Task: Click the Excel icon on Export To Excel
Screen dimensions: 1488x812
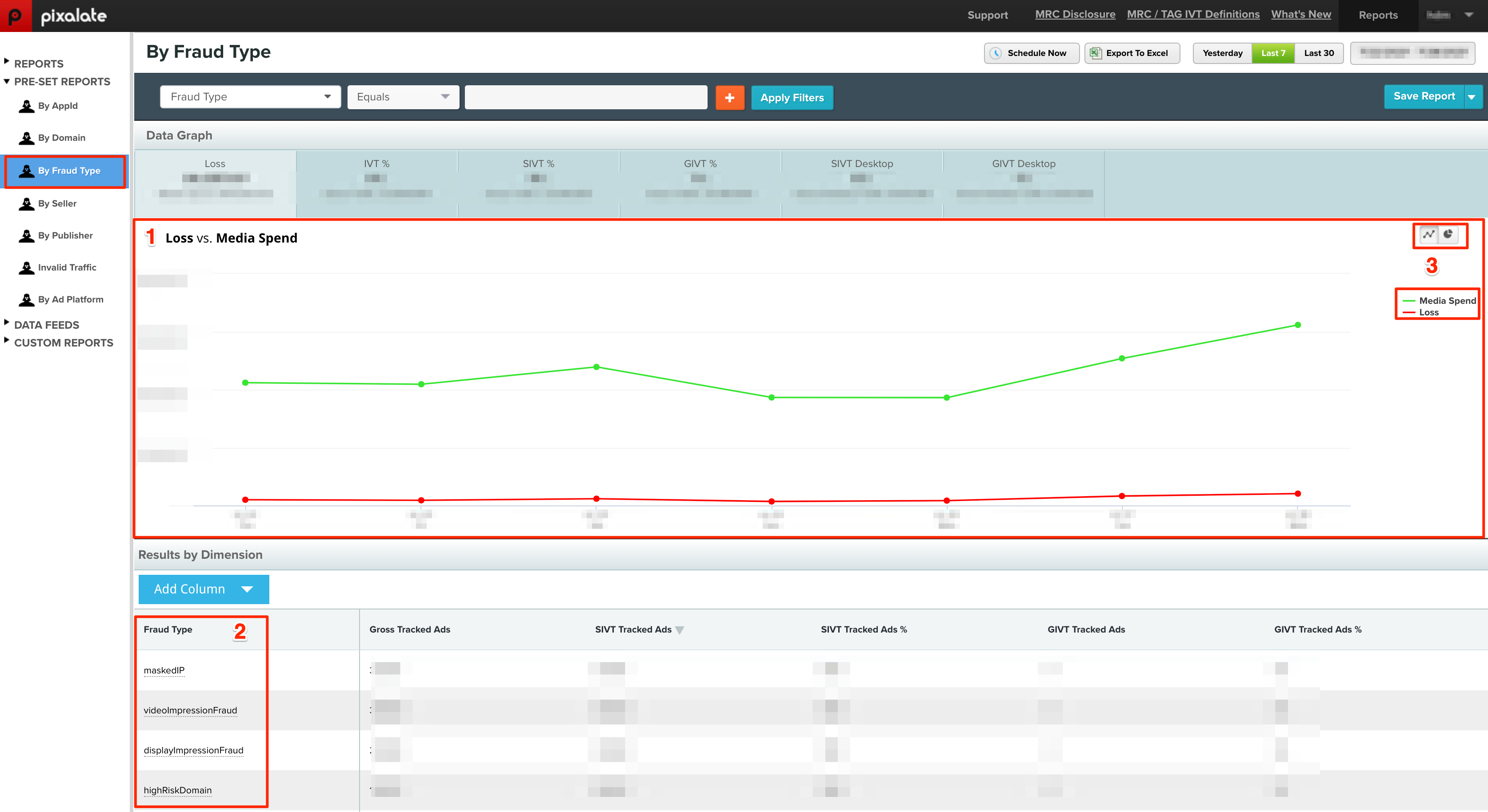Action: coord(1095,53)
